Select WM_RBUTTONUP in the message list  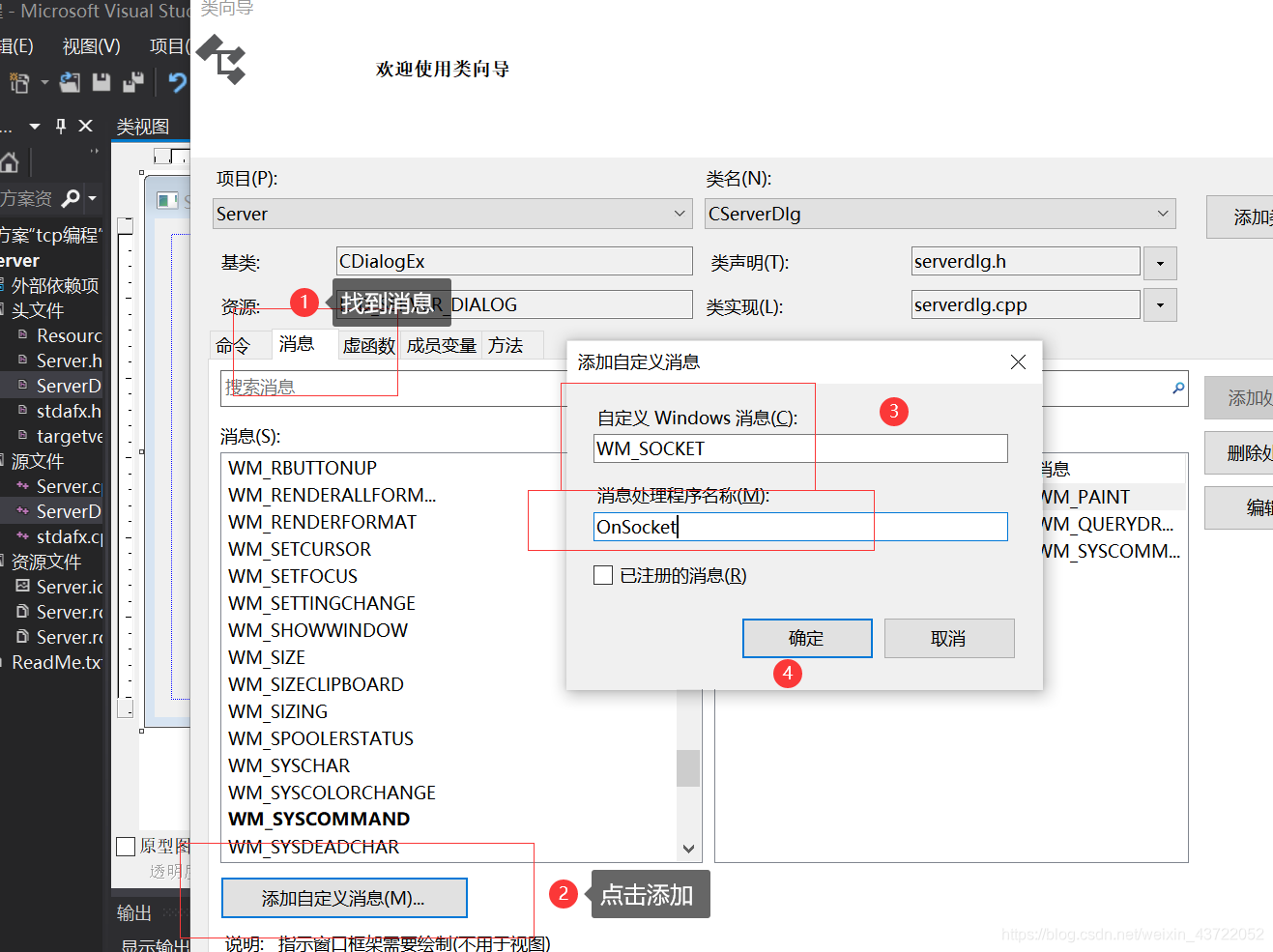coord(303,468)
